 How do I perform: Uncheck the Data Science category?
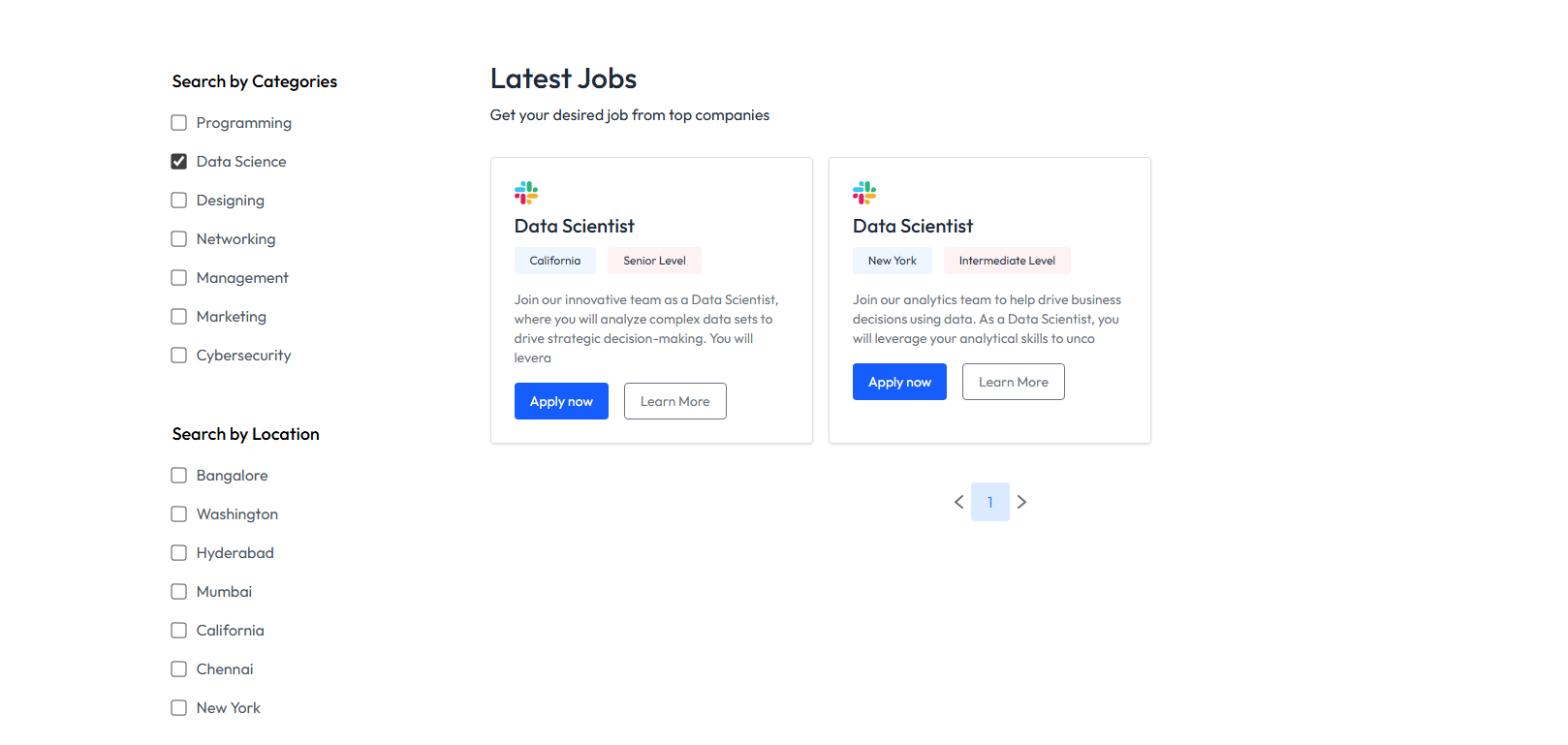[x=179, y=162]
